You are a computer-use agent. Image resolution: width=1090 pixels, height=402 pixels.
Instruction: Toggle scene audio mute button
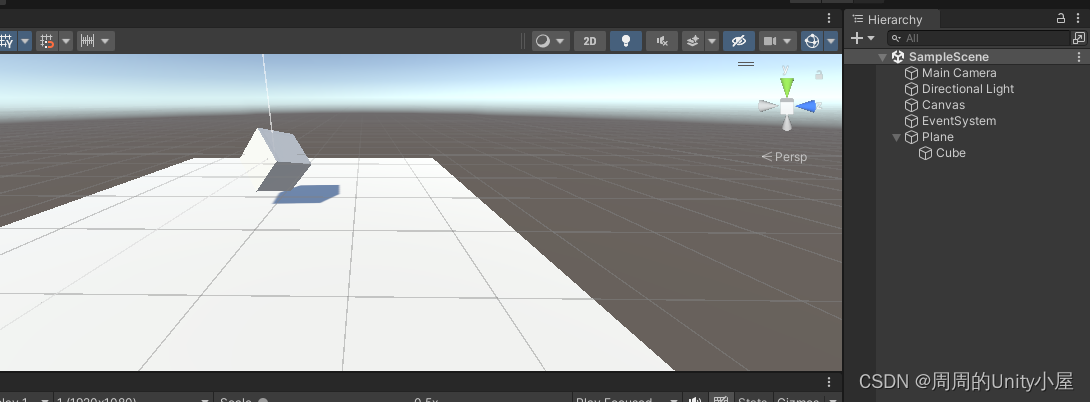[x=661, y=41]
